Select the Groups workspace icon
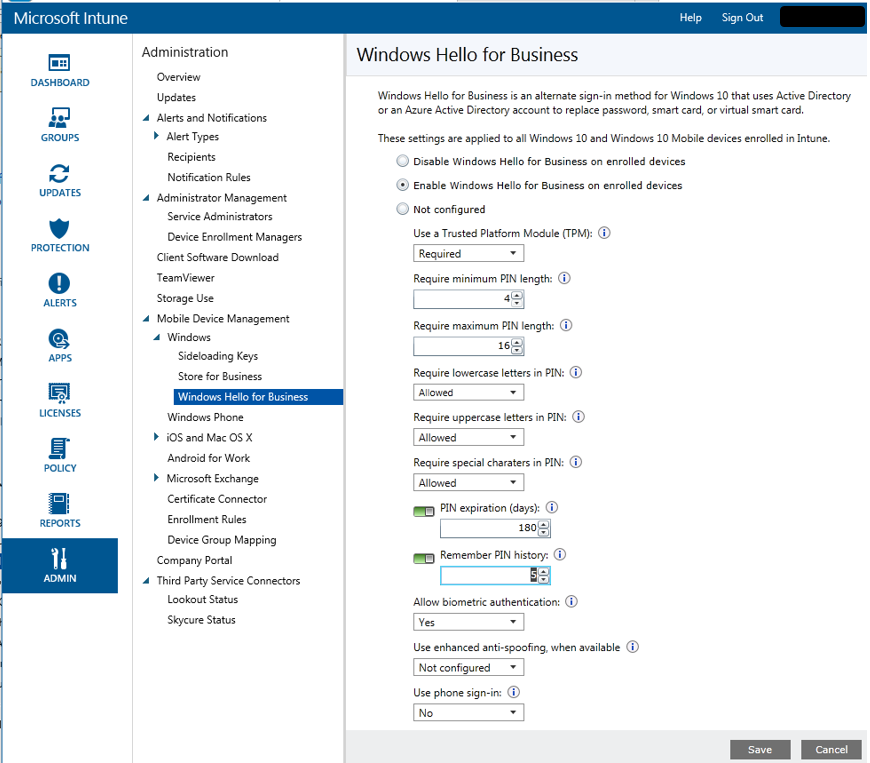Viewport: 870px width, 763px height. click(59, 123)
